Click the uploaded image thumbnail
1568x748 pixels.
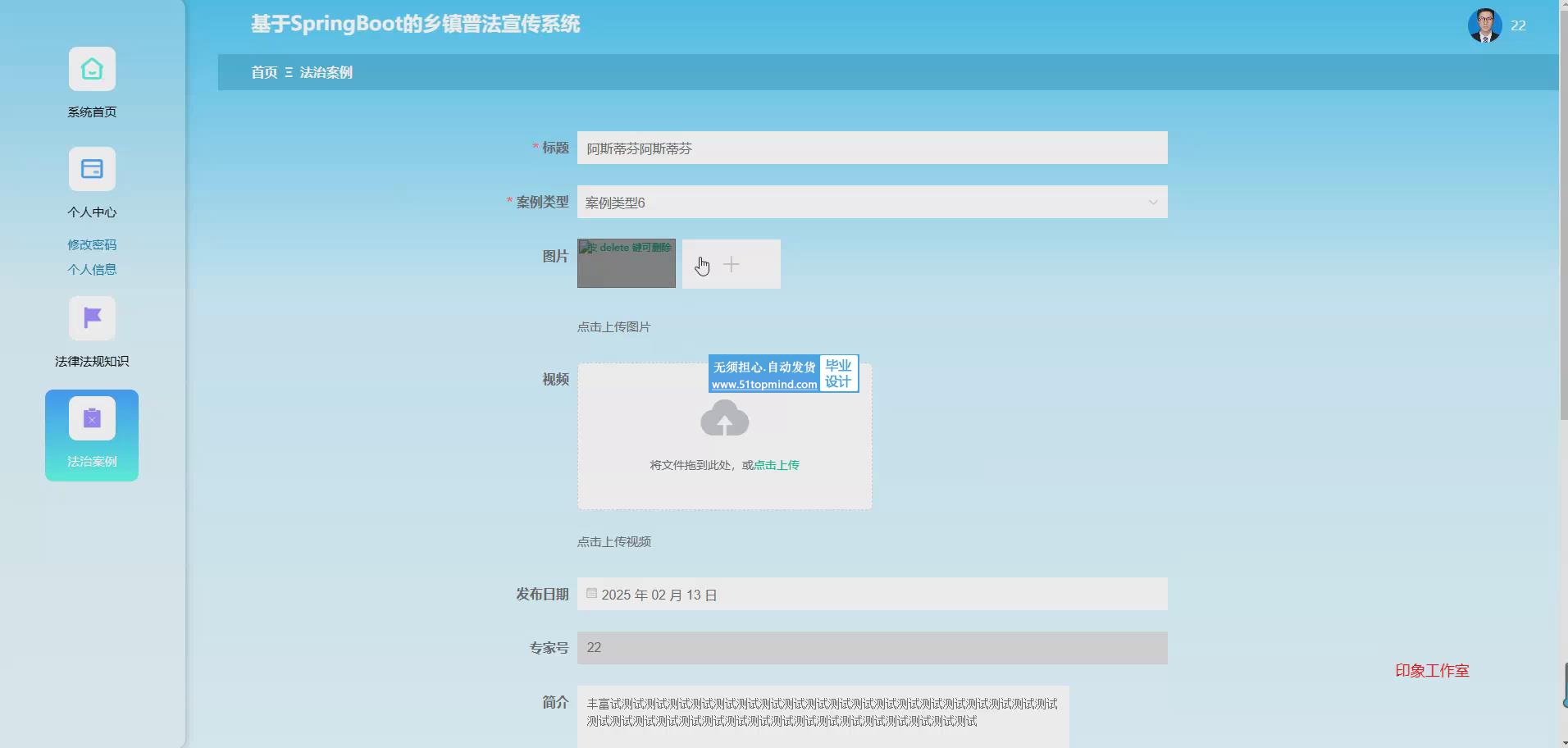[626, 264]
